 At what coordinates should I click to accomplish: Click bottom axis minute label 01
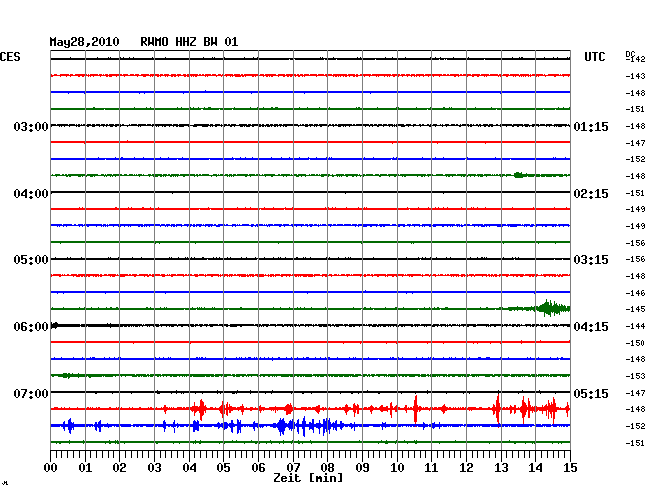[85, 468]
